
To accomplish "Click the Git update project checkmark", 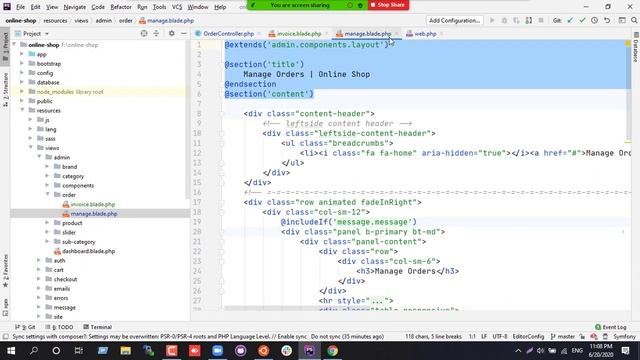I will click(570, 20).
